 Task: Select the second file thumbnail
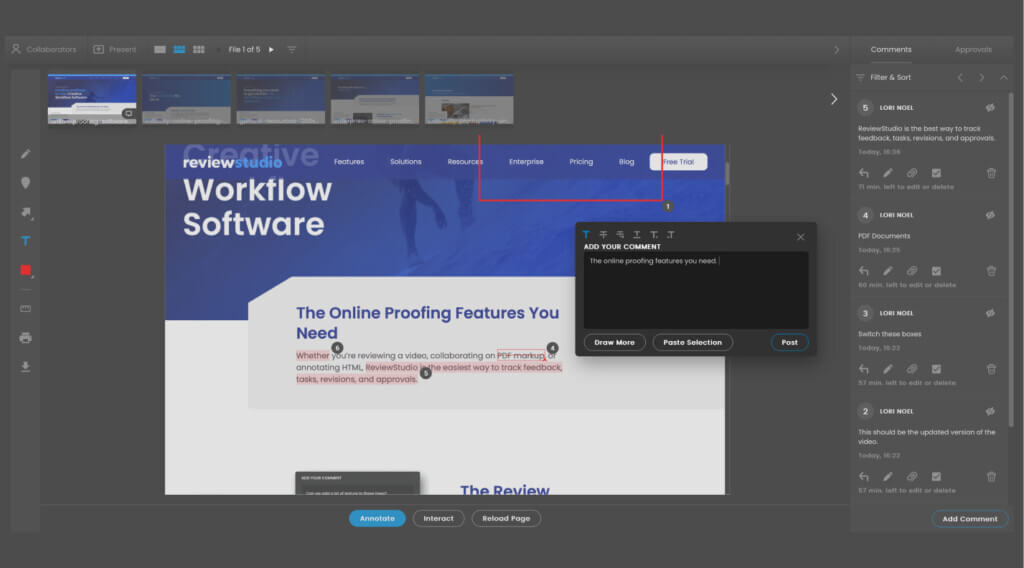point(186,99)
